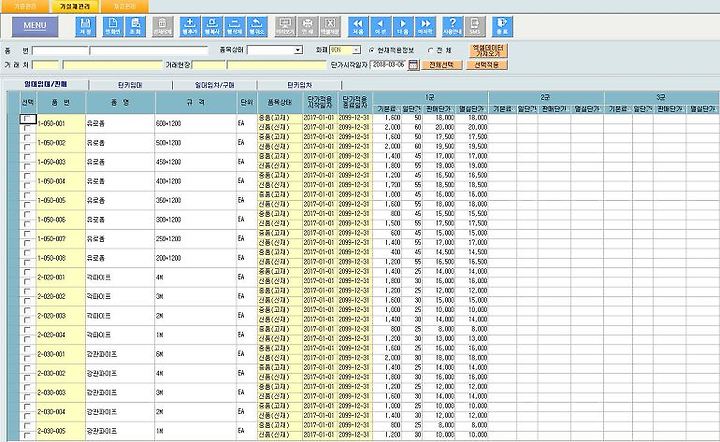The width and height of the screenshot is (720, 442).
Task: Go to previous record with 이전 icon
Action: 381,27
